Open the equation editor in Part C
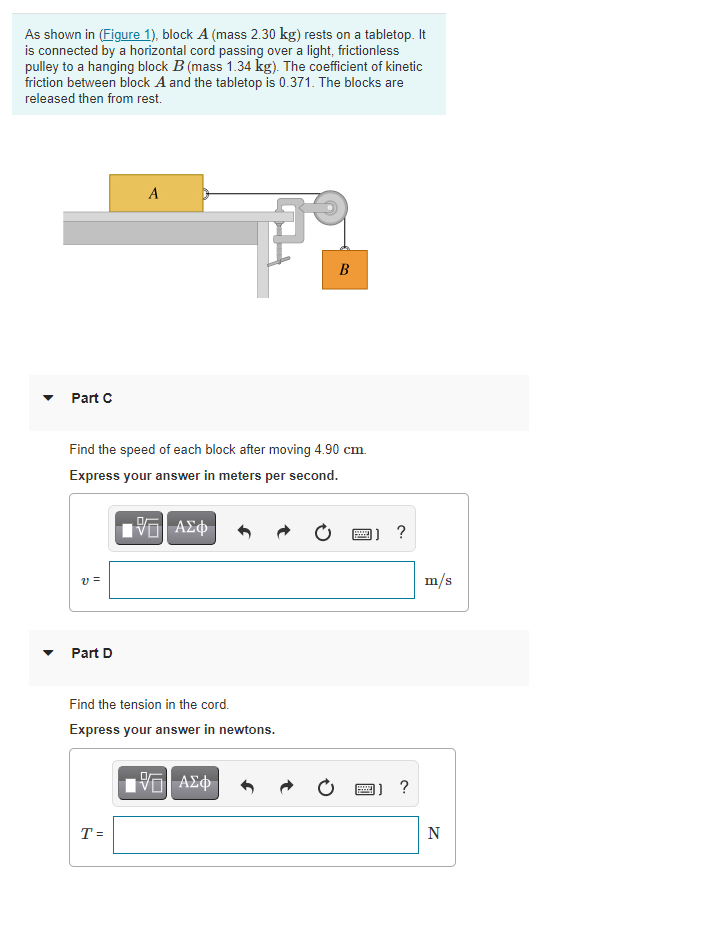706x936 pixels. tap(137, 527)
